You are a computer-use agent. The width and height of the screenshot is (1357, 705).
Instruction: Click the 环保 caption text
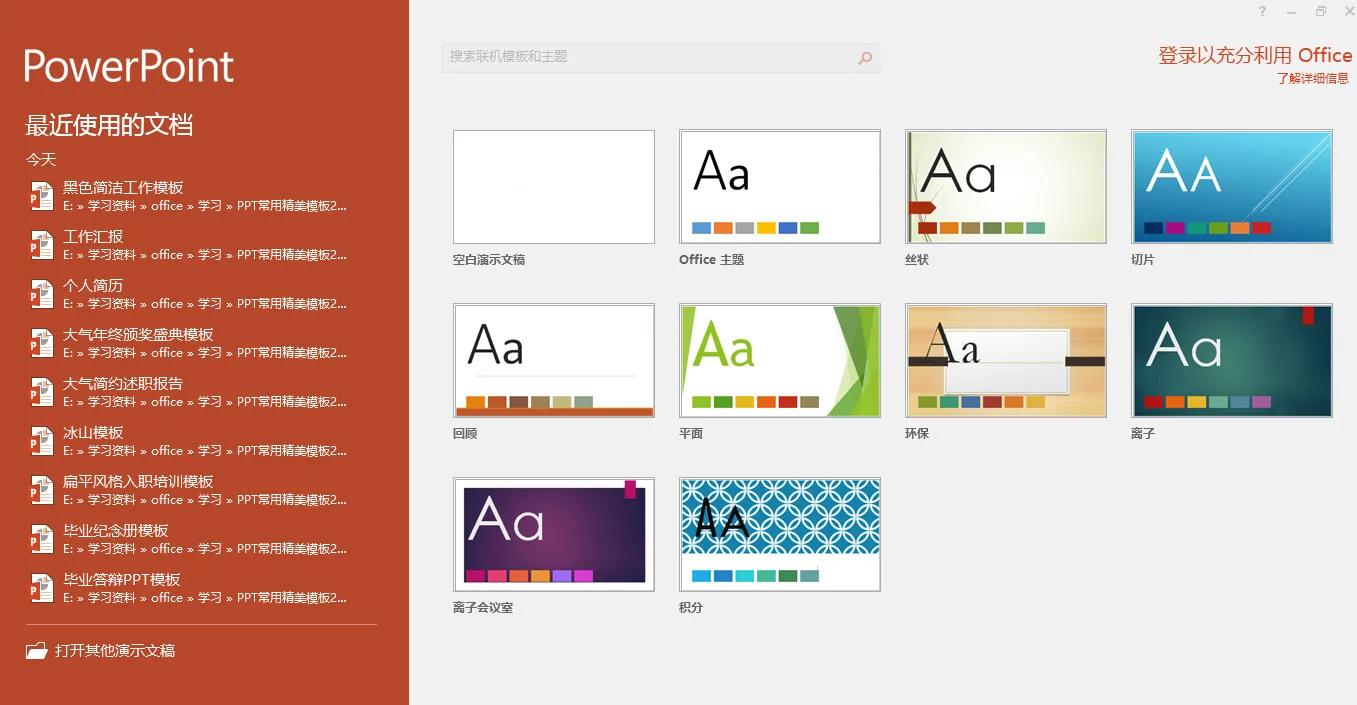click(917, 434)
